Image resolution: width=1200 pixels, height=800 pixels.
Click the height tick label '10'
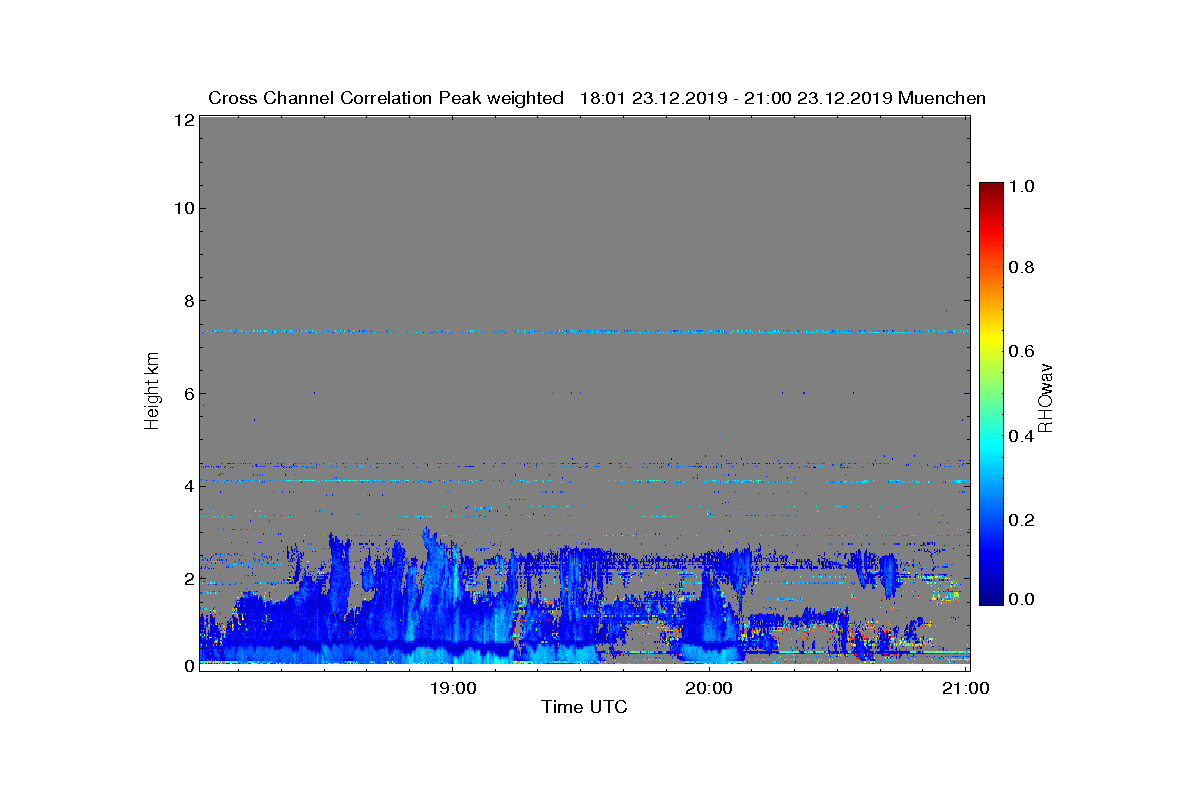183,208
